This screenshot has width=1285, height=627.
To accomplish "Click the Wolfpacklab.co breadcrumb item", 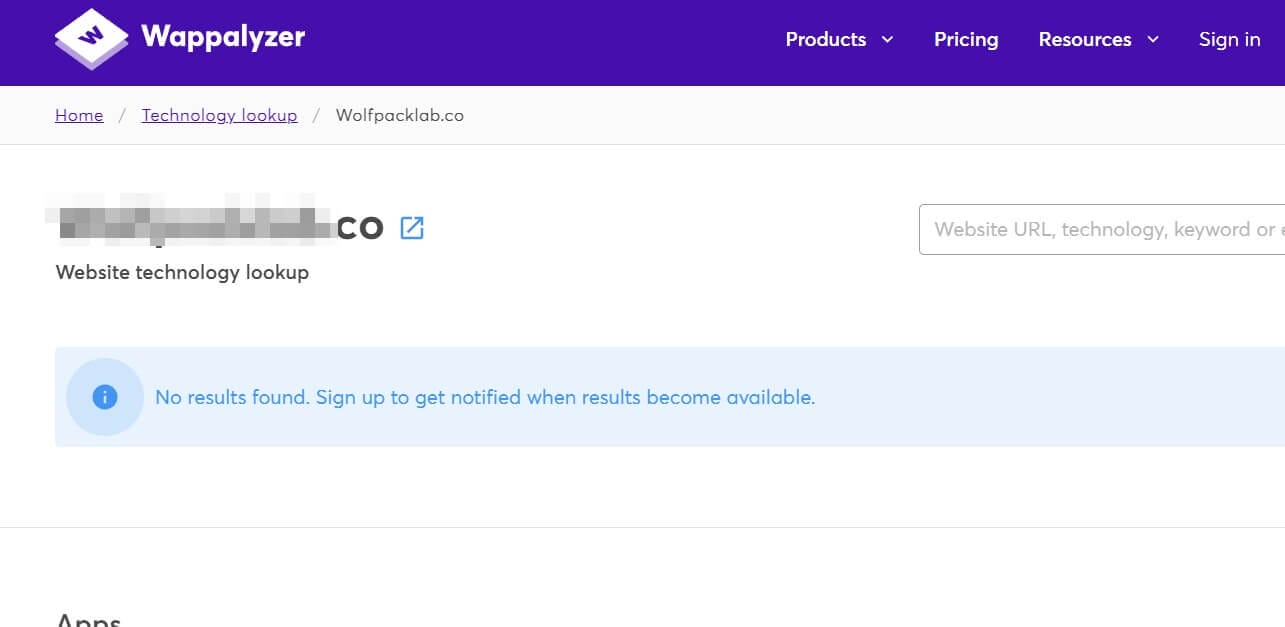I will [x=400, y=115].
